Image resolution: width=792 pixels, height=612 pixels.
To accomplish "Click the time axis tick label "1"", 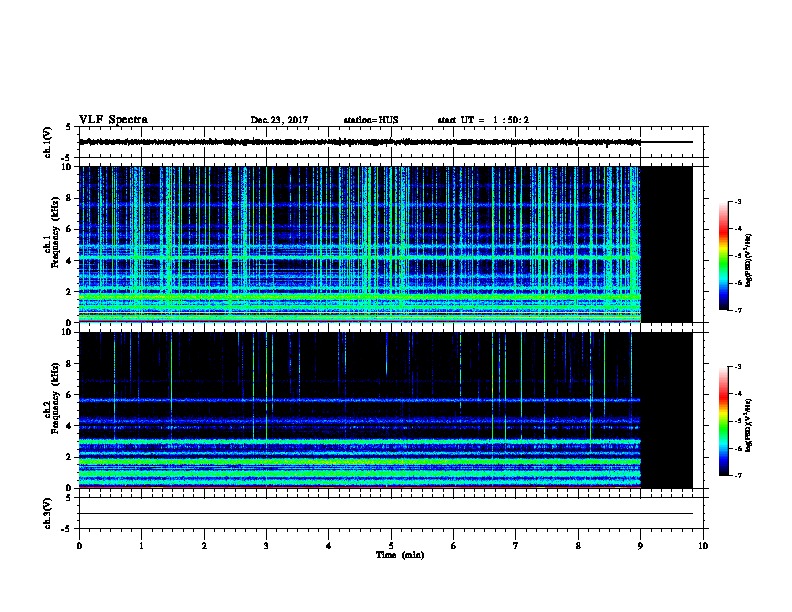I will pyautogui.click(x=141, y=545).
